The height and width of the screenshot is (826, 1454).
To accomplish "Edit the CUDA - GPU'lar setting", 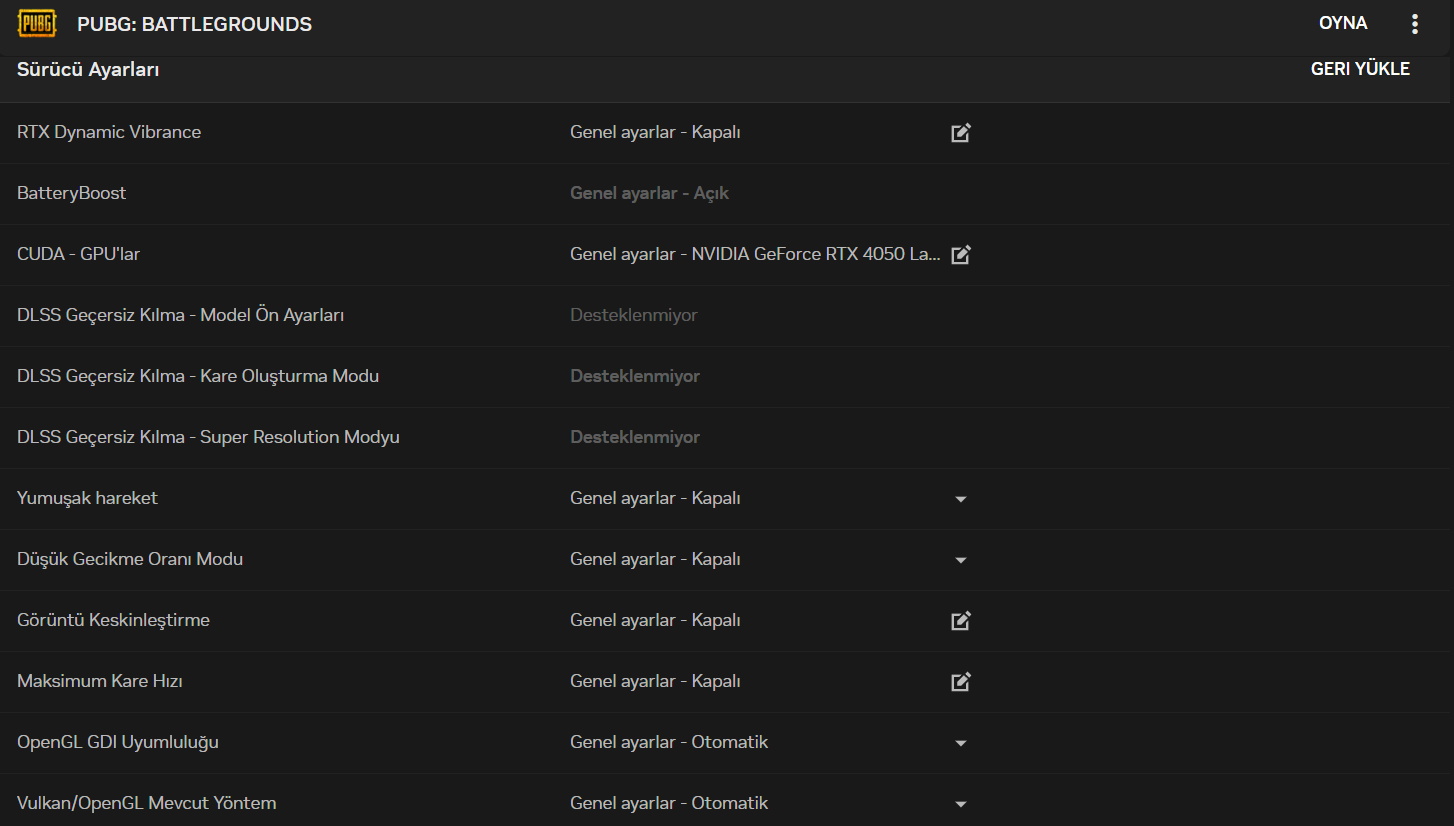I will click(x=961, y=255).
